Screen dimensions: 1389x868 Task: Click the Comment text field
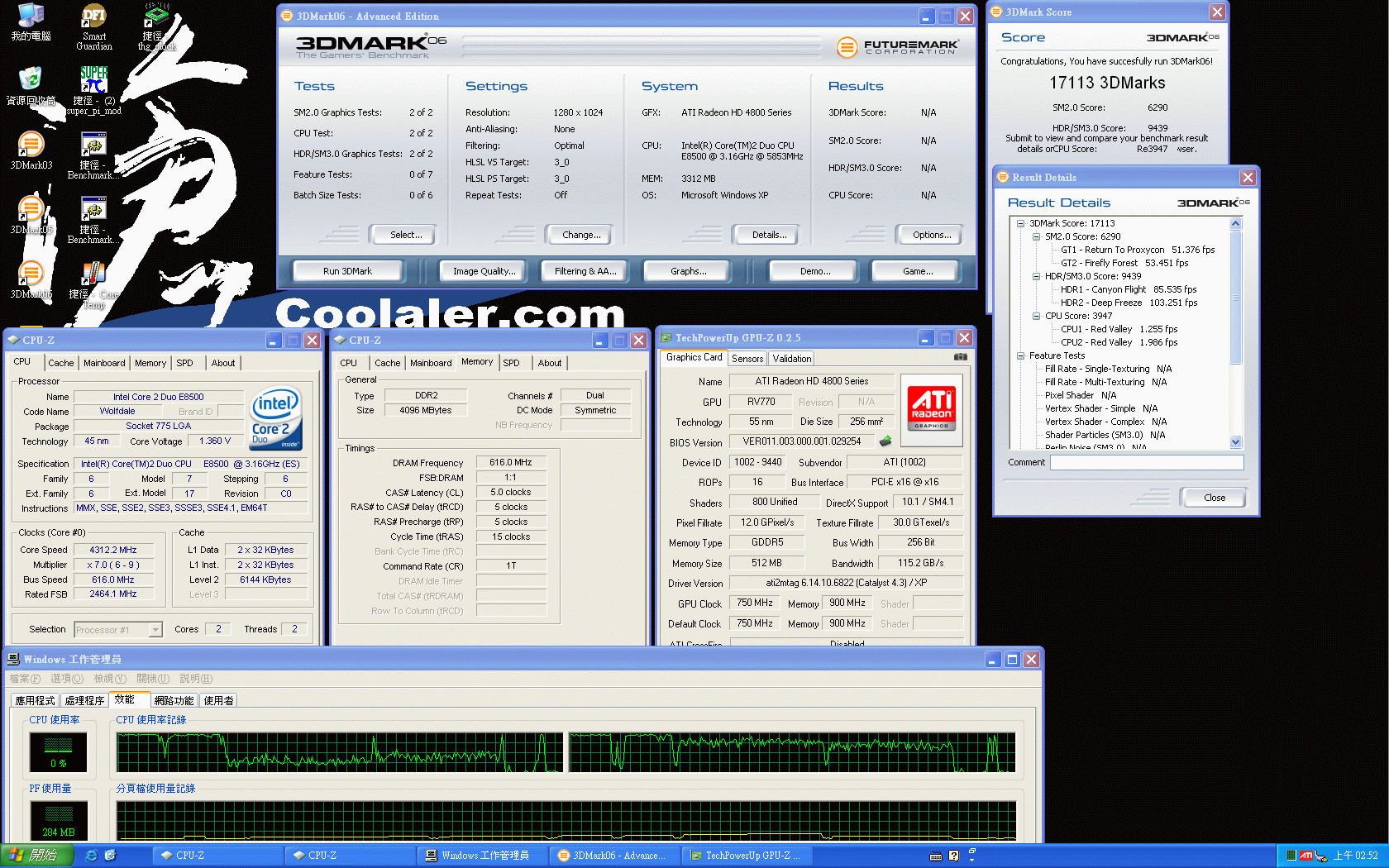(1146, 463)
